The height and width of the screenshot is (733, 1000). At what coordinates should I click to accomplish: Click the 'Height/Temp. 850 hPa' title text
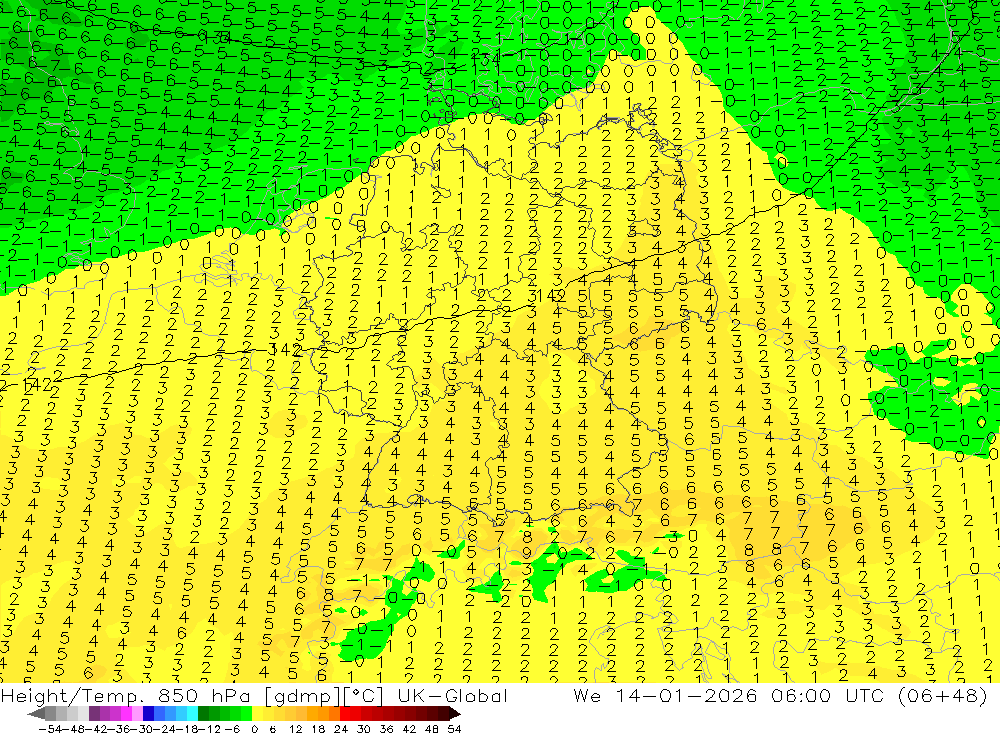click(126, 696)
